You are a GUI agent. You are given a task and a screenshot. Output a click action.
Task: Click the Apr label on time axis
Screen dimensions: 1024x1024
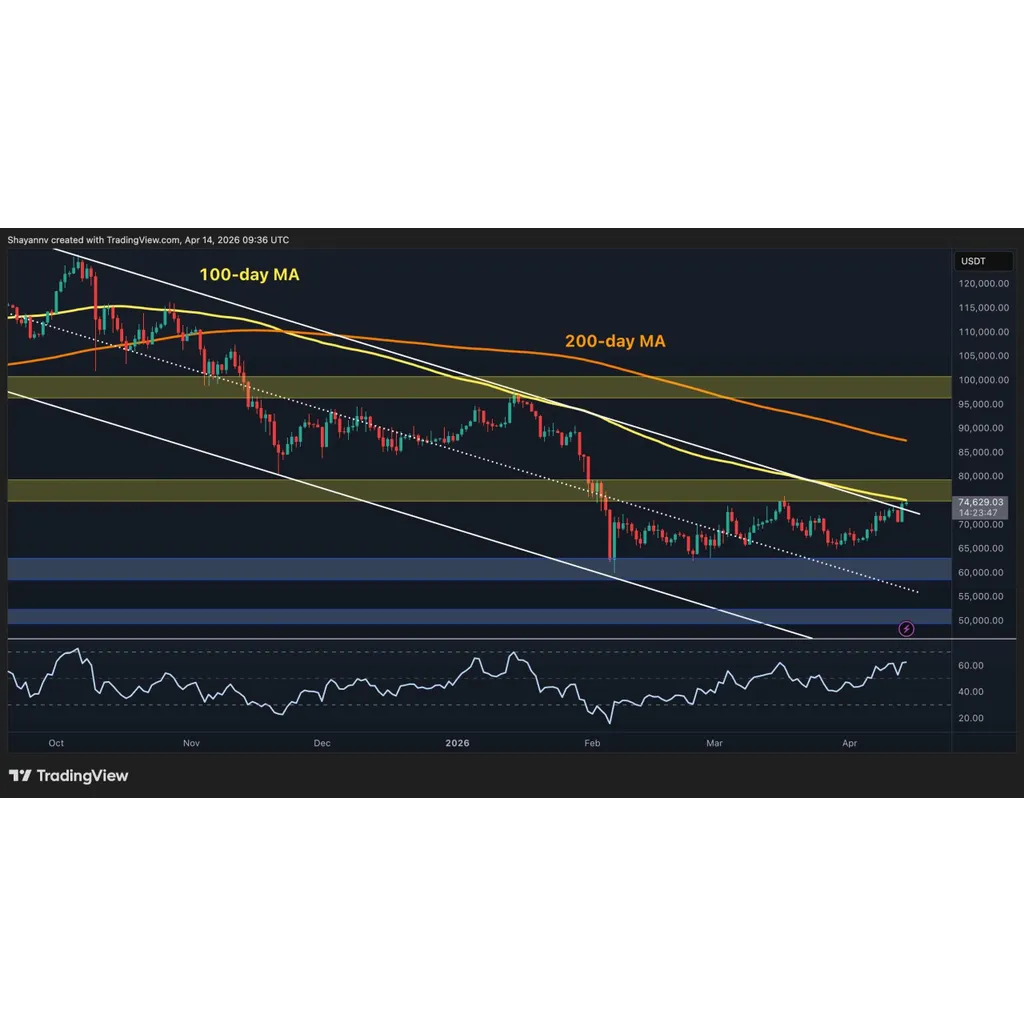849,743
